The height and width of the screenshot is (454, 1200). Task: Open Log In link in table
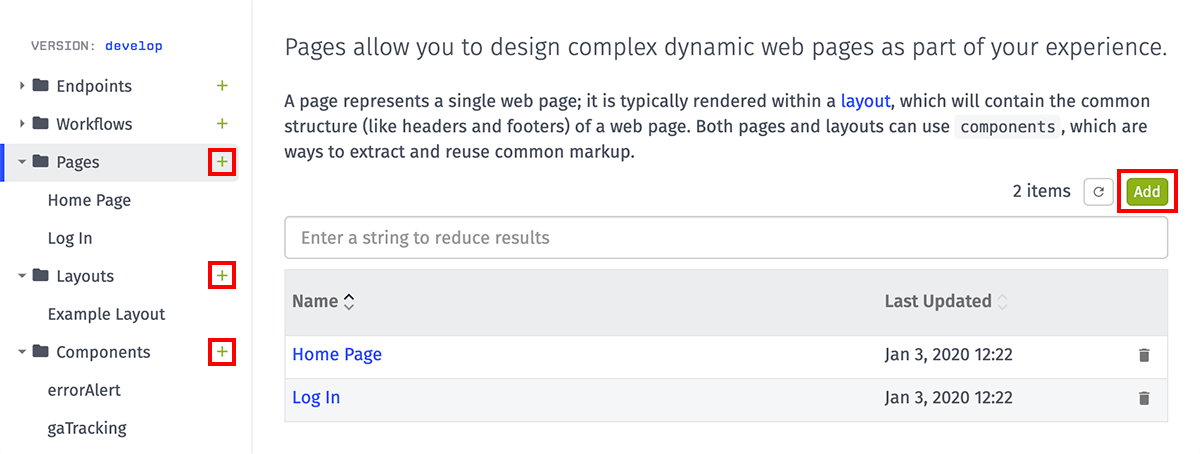point(316,397)
